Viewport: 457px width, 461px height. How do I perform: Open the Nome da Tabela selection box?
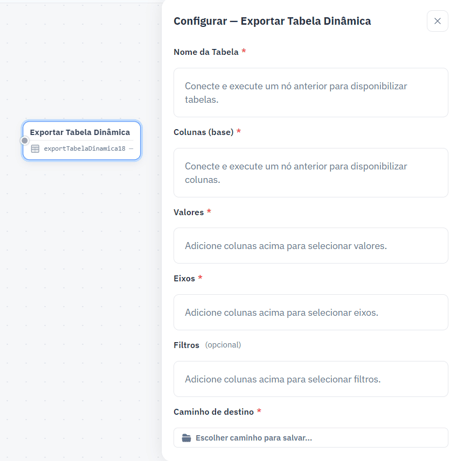[x=311, y=93]
